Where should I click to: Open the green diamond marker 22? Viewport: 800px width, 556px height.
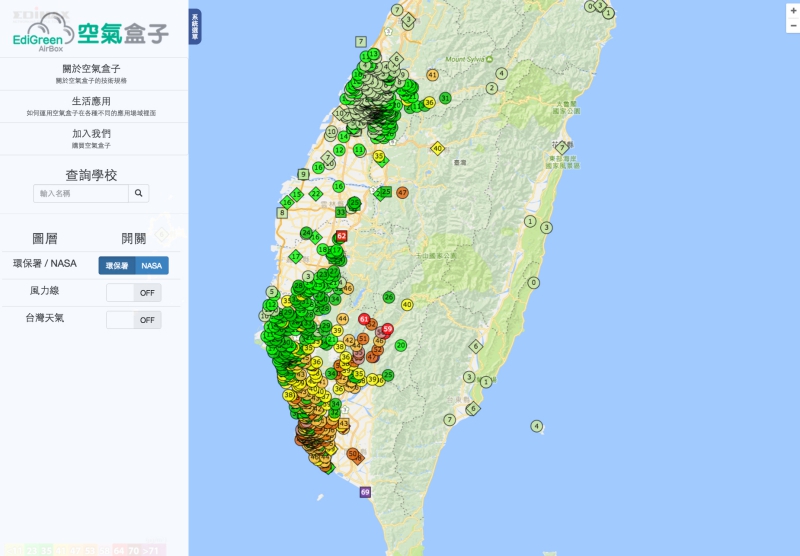pyautogui.click(x=316, y=193)
